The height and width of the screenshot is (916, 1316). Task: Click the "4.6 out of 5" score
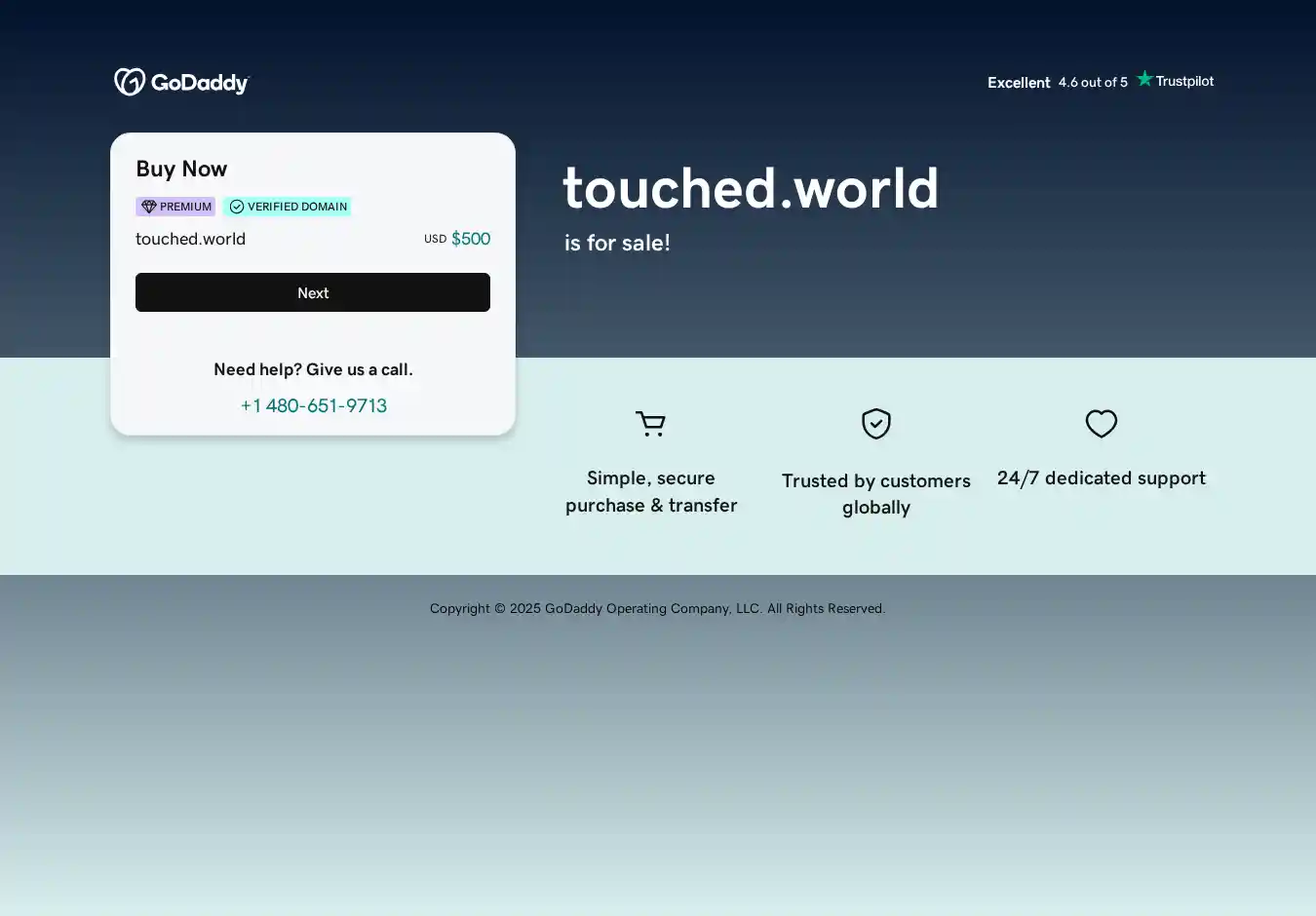pos(1093,83)
